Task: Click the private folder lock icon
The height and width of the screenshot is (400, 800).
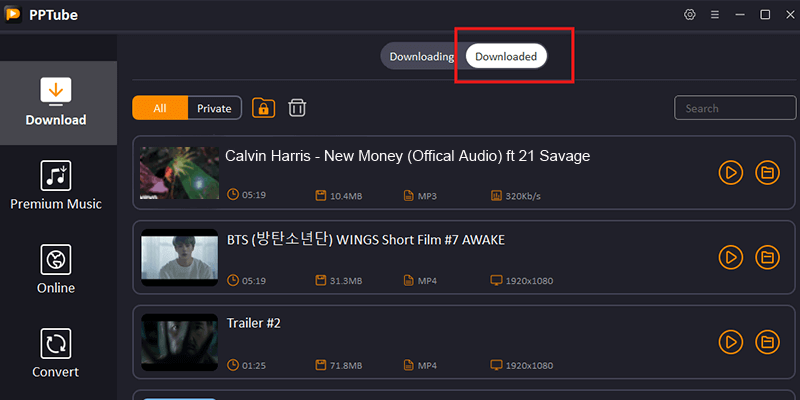Action: point(263,108)
